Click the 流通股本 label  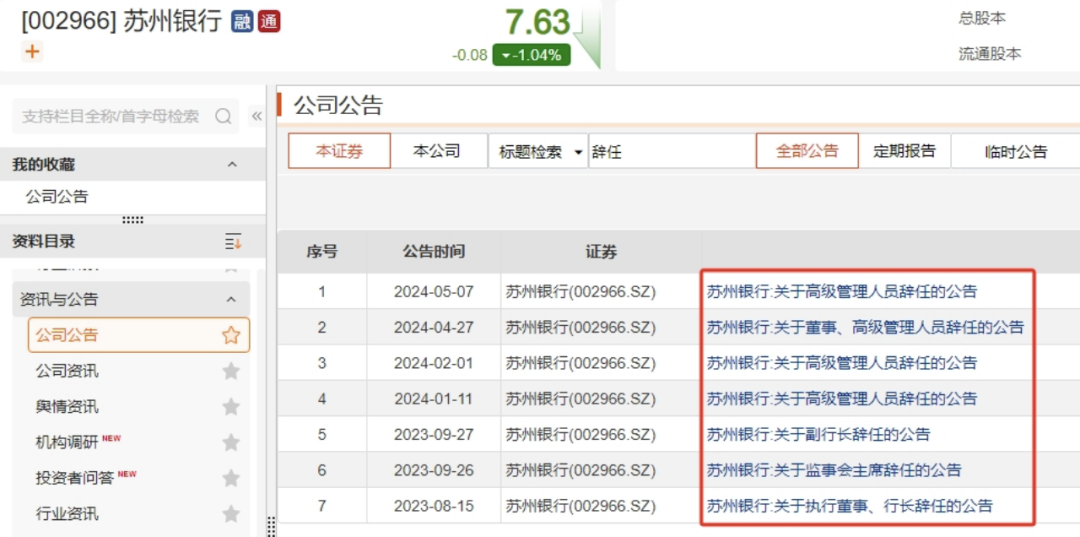coord(990,54)
